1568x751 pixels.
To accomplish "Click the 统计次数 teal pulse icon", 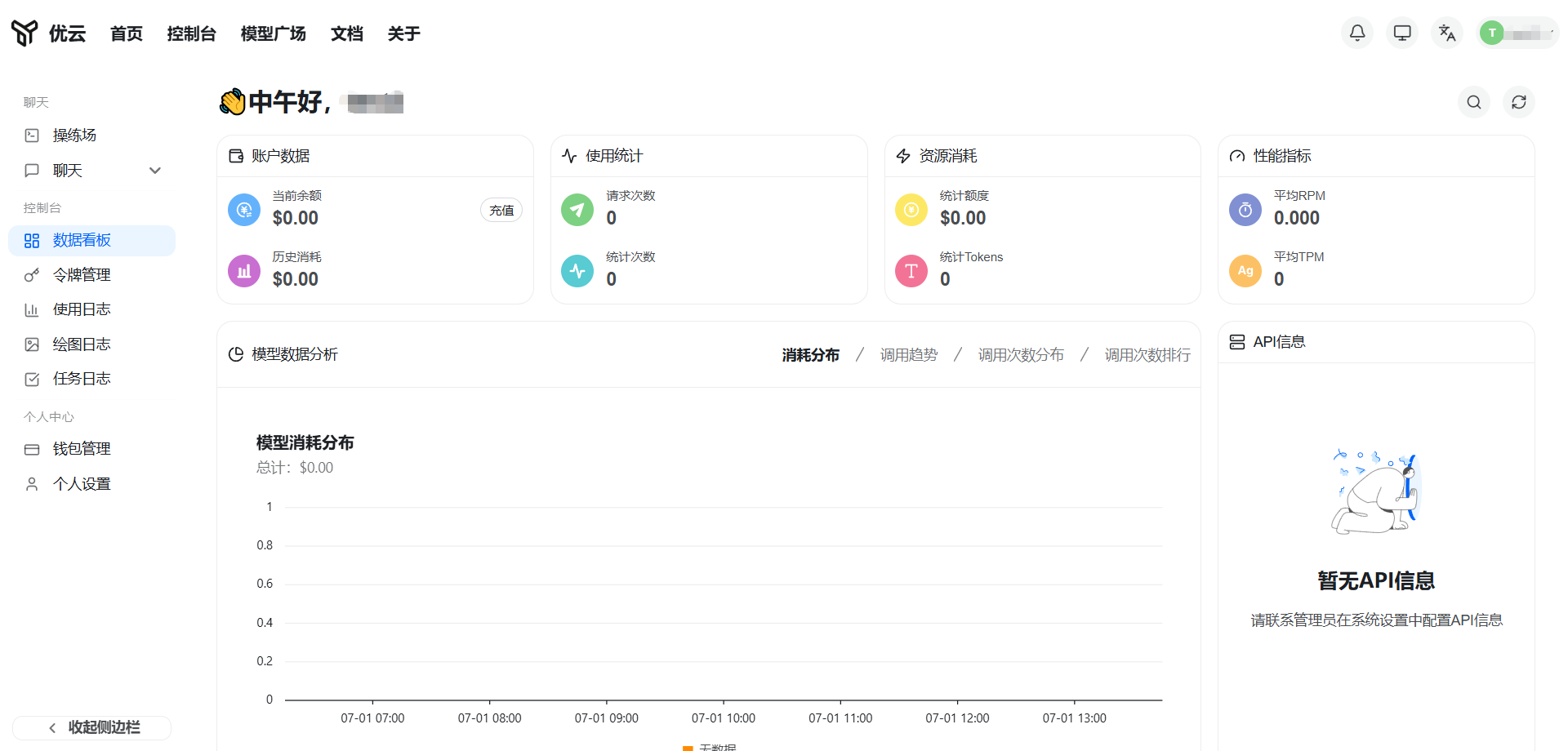I will (577, 271).
